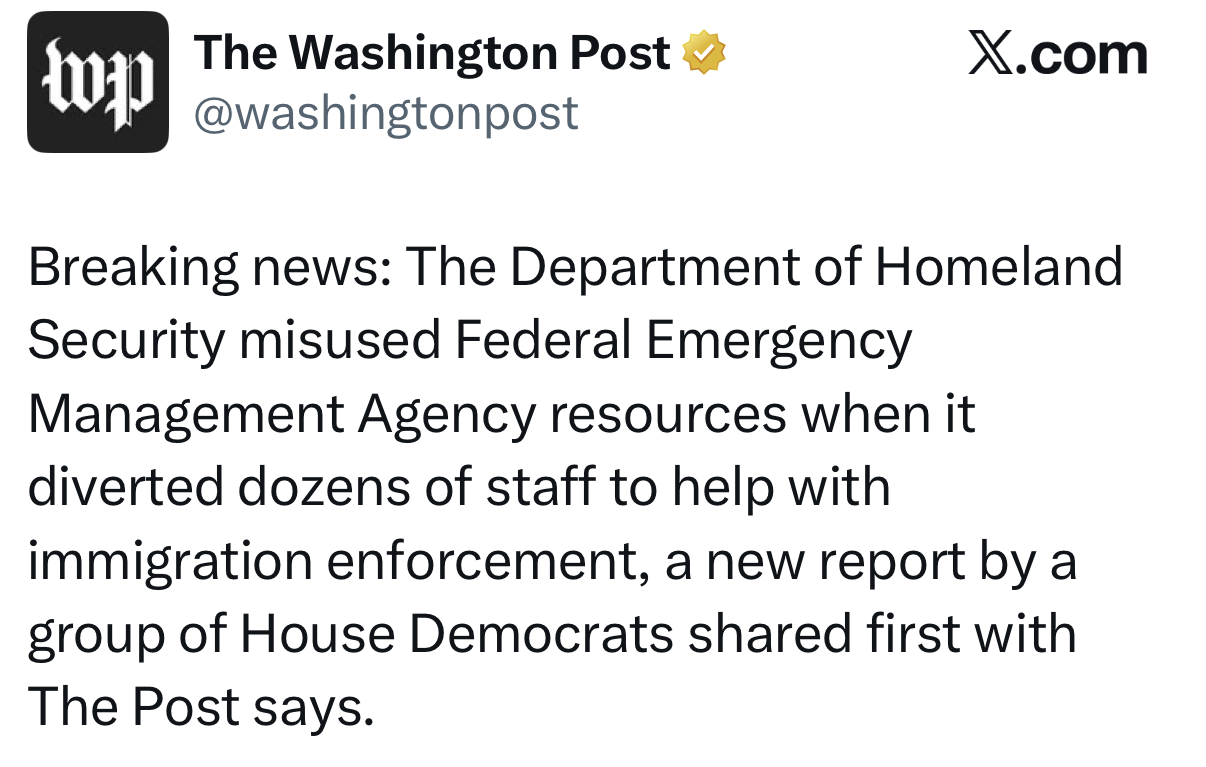
Task: Click the gold verified checkmark badge
Action: [x=704, y=53]
